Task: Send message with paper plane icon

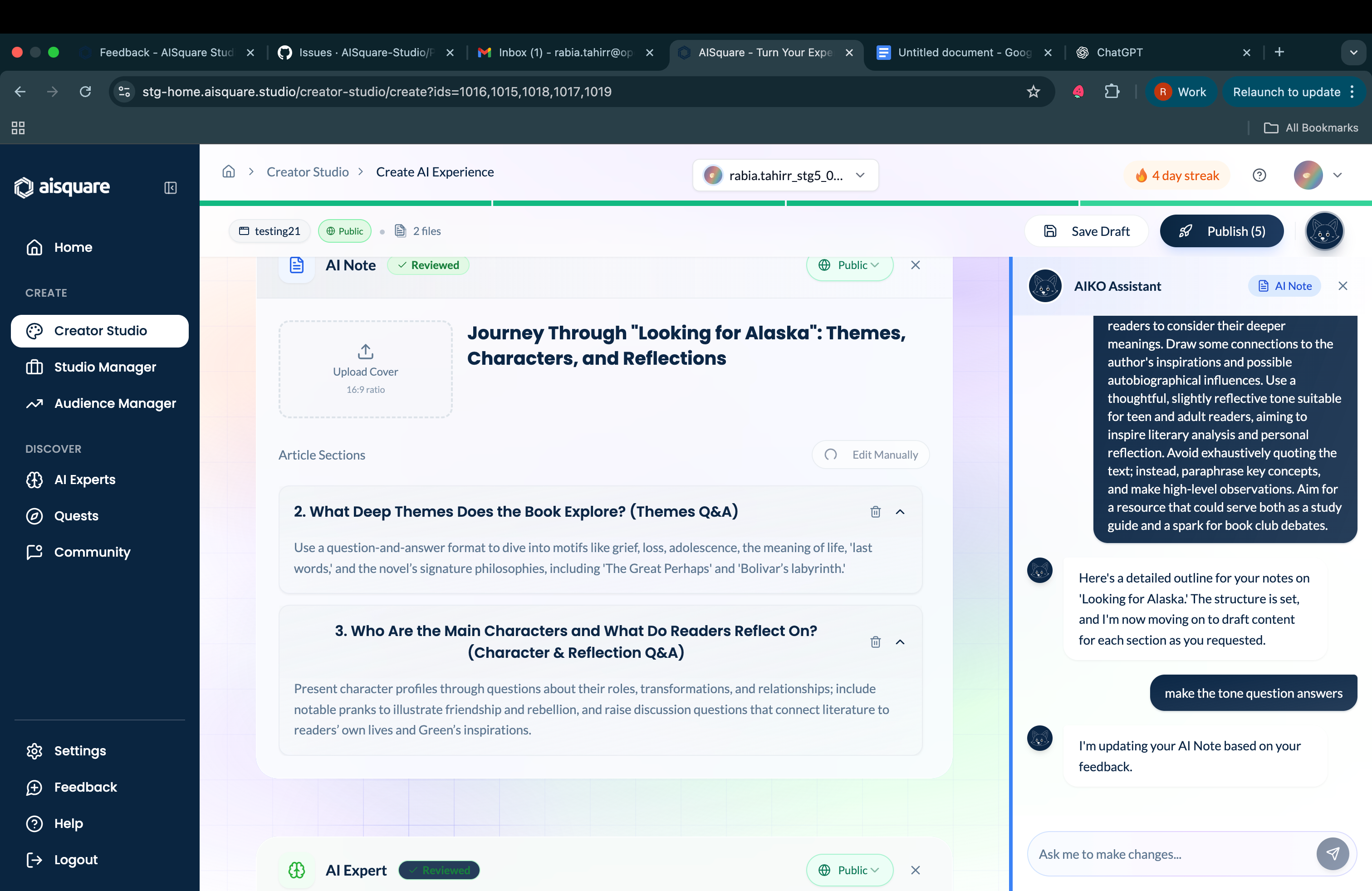Action: pyautogui.click(x=1332, y=853)
